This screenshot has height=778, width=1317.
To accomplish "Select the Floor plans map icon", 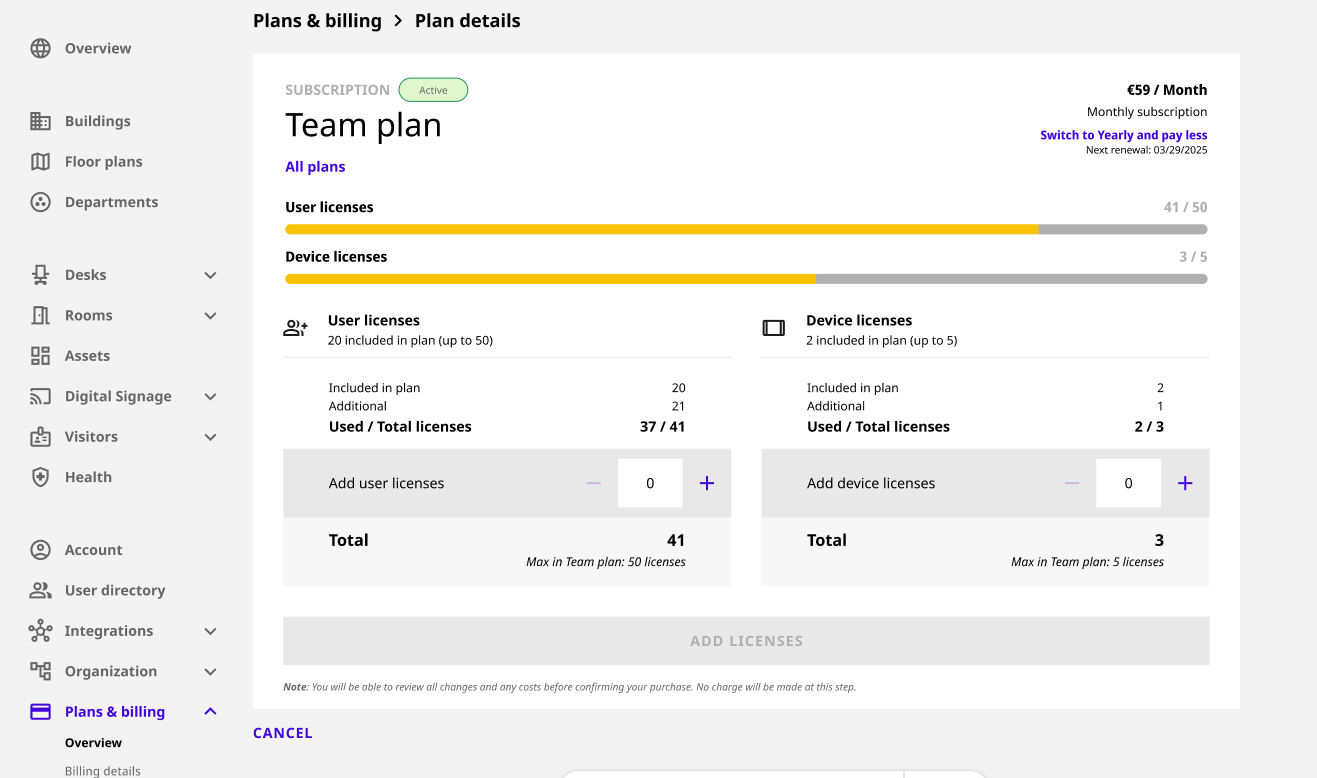I will click(40, 161).
